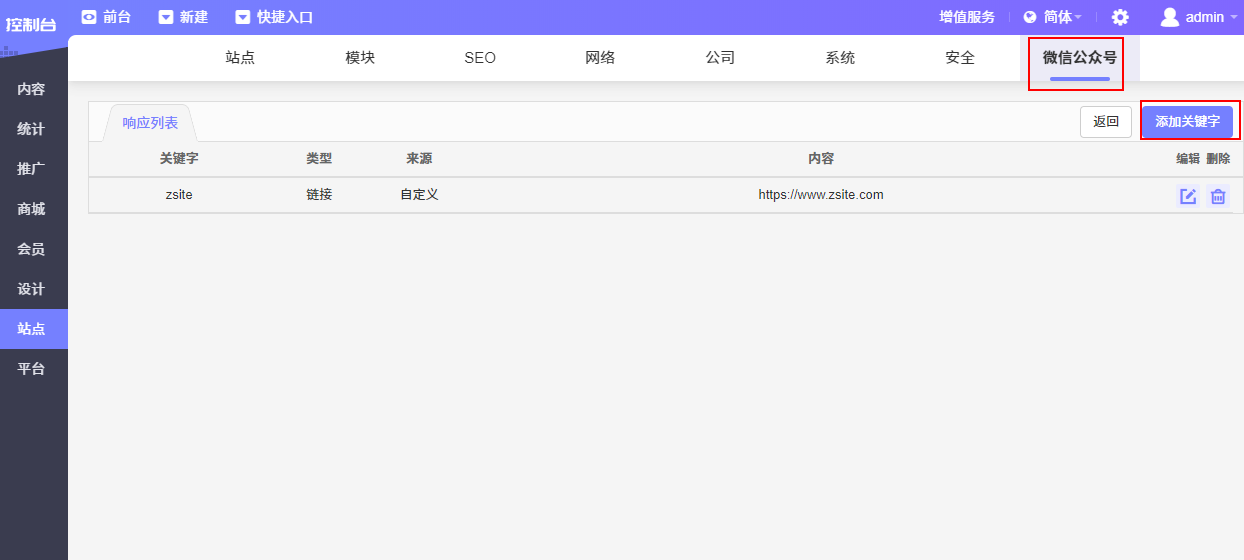Click the 删除 column header
This screenshot has height=560, width=1244.
click(1218, 159)
